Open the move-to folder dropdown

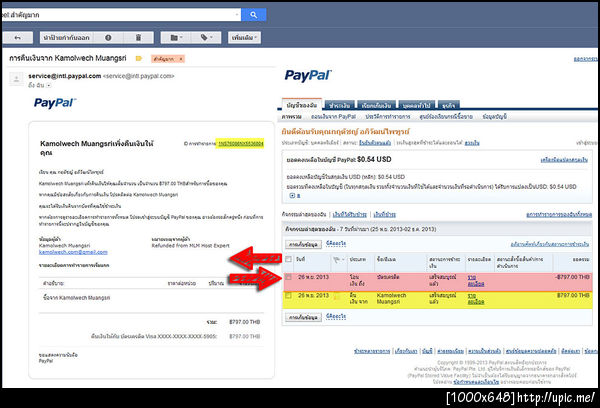(x=176, y=38)
